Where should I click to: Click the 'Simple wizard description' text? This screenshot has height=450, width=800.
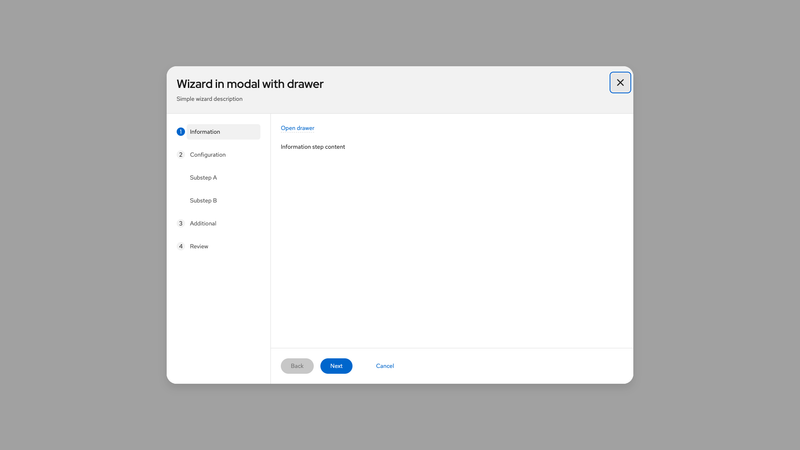tap(210, 99)
